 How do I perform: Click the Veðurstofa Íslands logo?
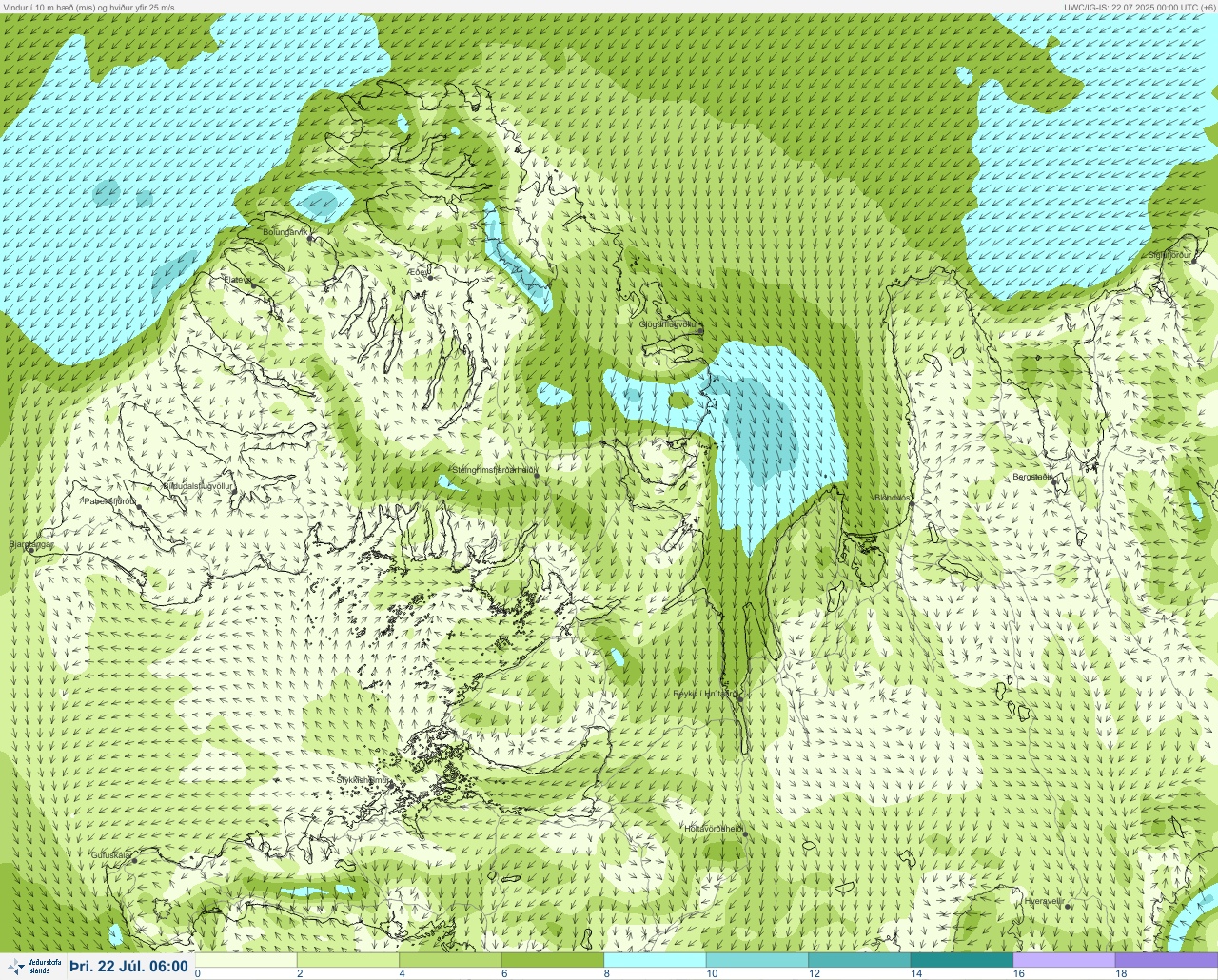32,967
